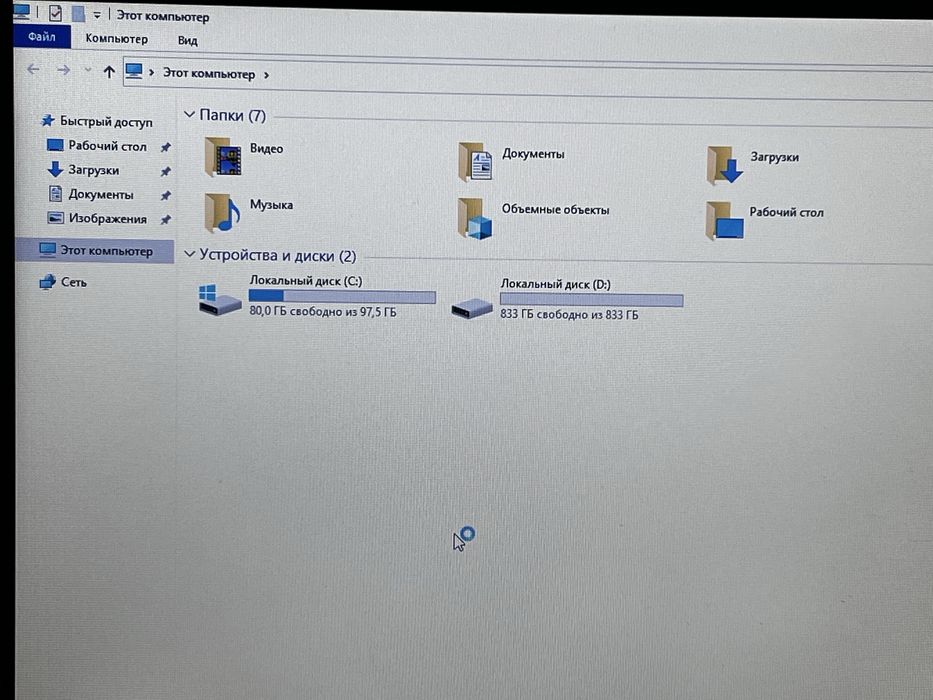The height and width of the screenshot is (700, 933).
Task: Click the text 80,0 ГБ свободно из 97,5 ГБ
Action: (323, 311)
